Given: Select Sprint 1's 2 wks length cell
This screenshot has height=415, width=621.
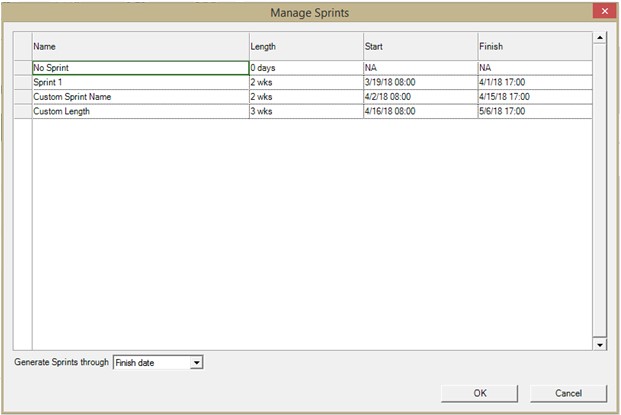Looking at the screenshot, I should pos(307,82).
